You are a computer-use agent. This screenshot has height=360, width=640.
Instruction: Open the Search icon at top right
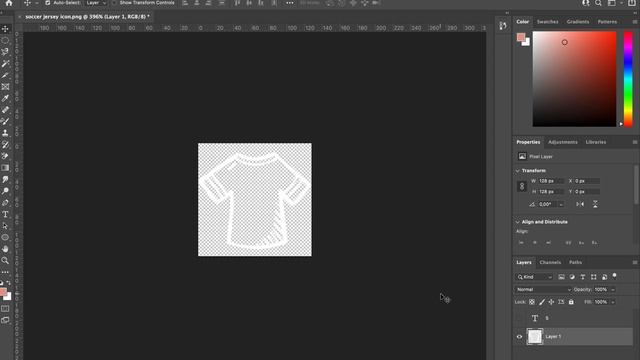click(x=598, y=3)
